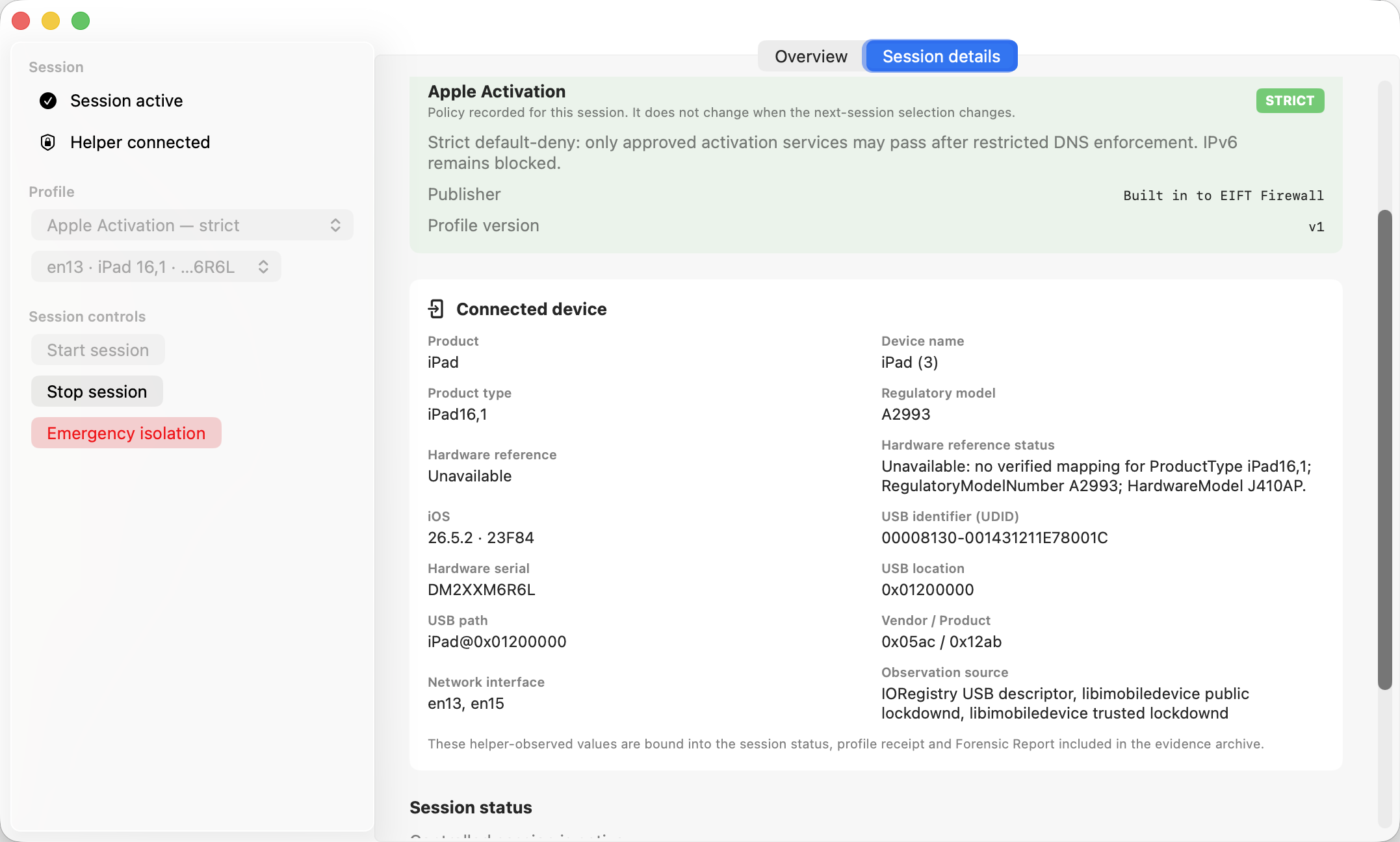Click the Network interface value en13, en15
The image size is (1400, 842).
click(x=466, y=704)
